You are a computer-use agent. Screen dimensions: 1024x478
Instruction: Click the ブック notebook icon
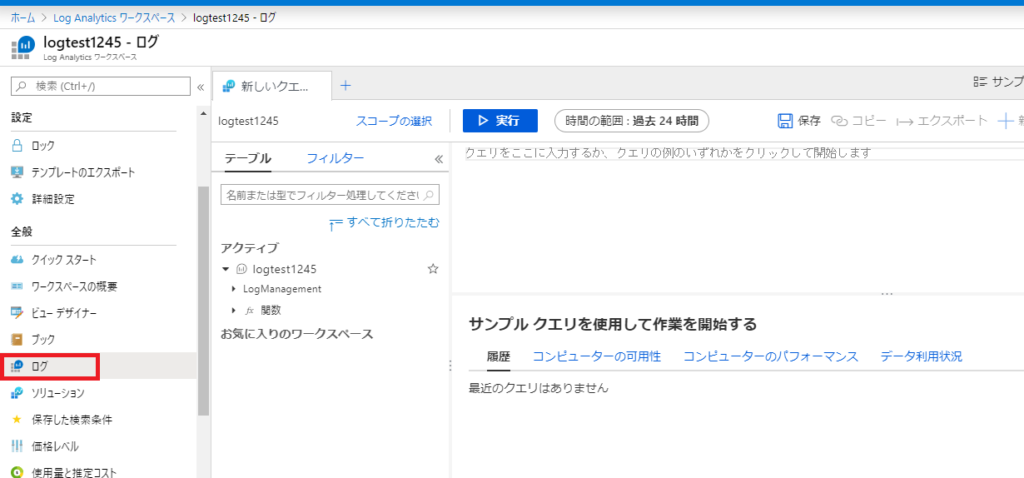18,340
